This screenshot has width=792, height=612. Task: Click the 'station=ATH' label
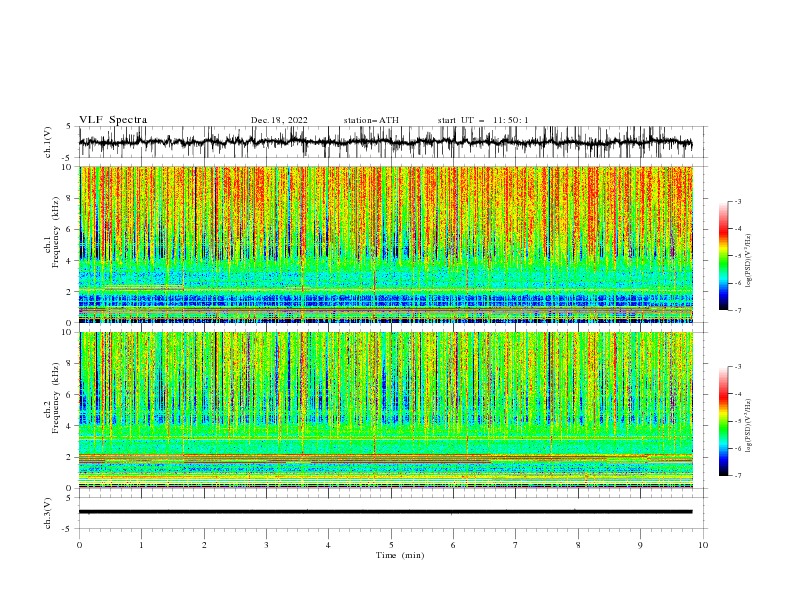(x=371, y=120)
